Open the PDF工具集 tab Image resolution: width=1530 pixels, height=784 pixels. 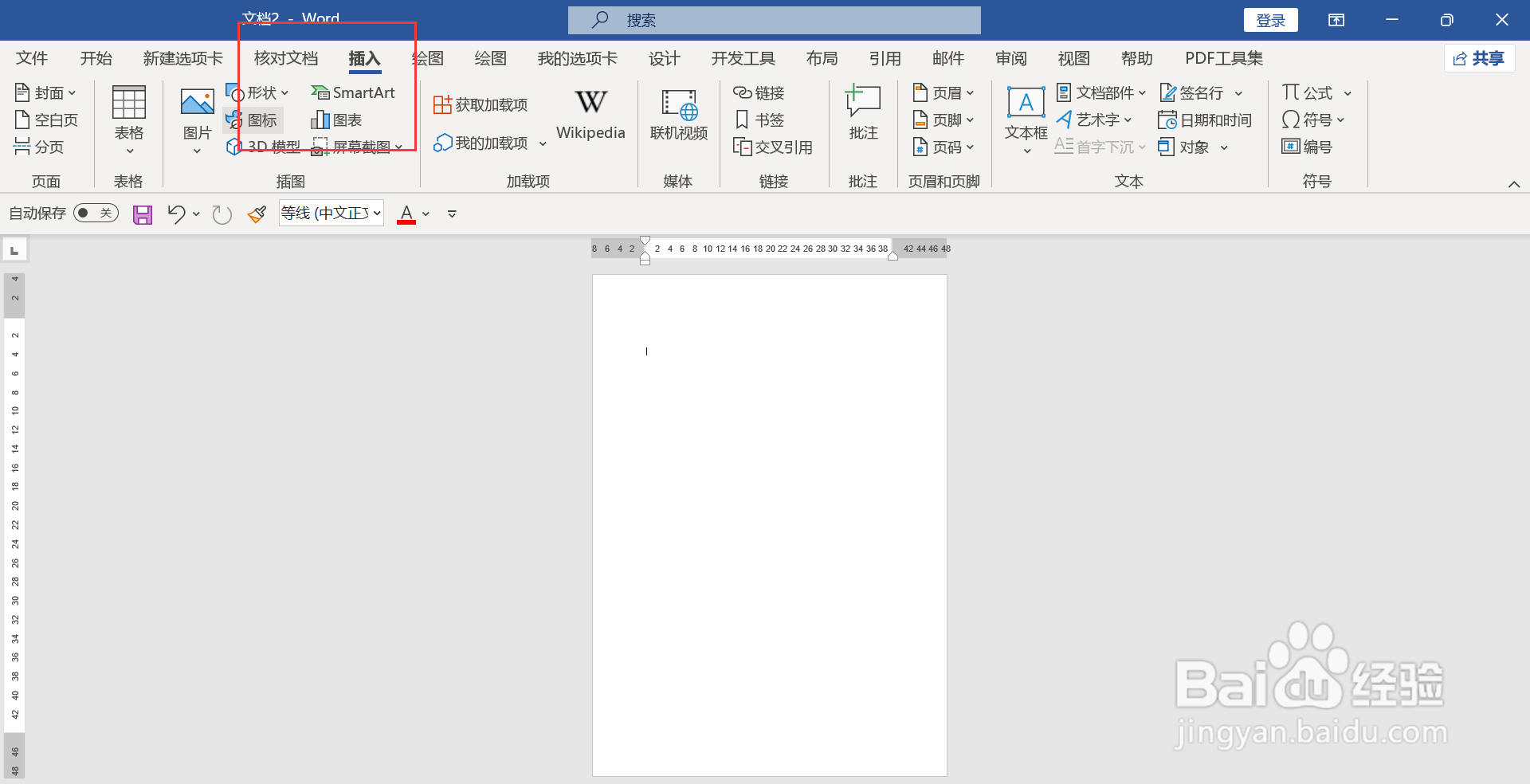[x=1223, y=58]
